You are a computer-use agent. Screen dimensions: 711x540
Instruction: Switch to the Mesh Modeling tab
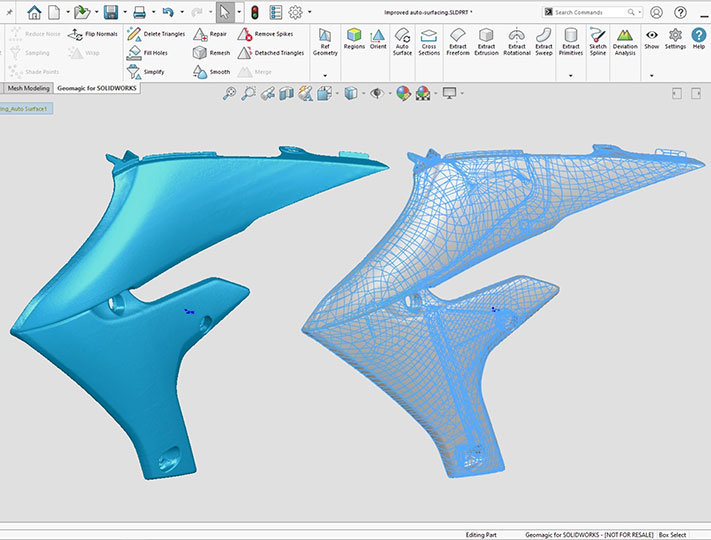(29, 88)
